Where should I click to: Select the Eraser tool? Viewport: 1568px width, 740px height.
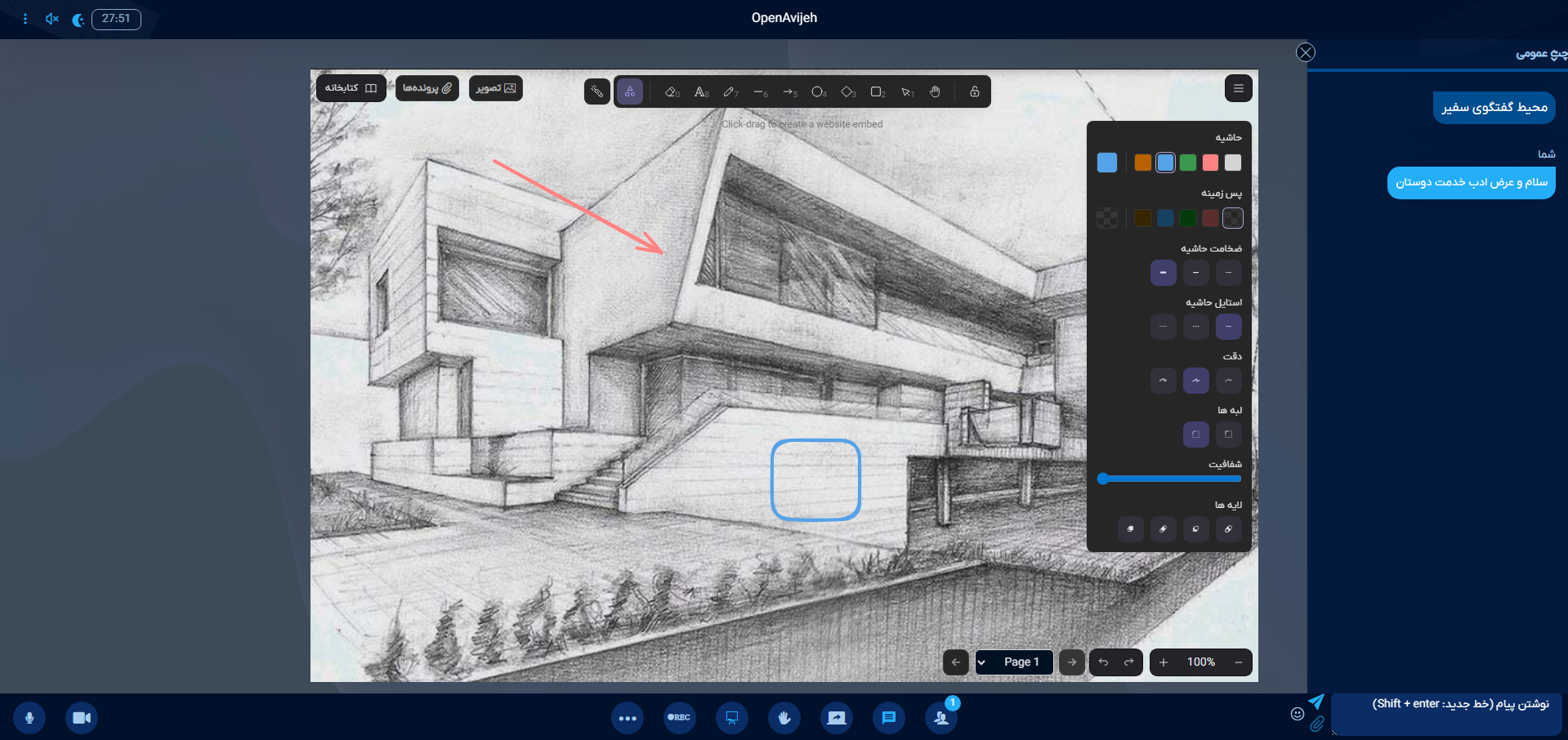tap(672, 91)
